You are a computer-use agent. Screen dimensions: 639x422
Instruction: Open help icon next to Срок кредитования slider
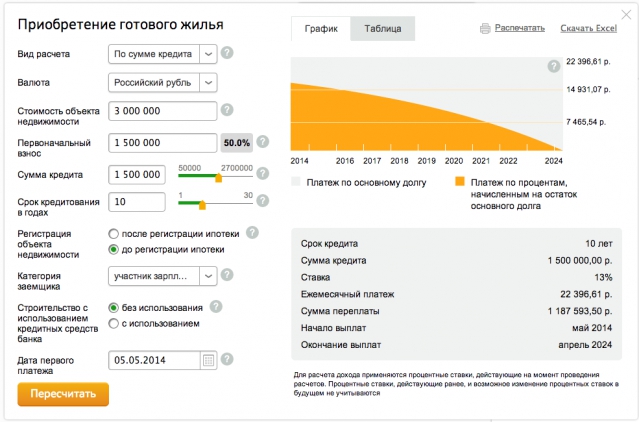pos(263,200)
